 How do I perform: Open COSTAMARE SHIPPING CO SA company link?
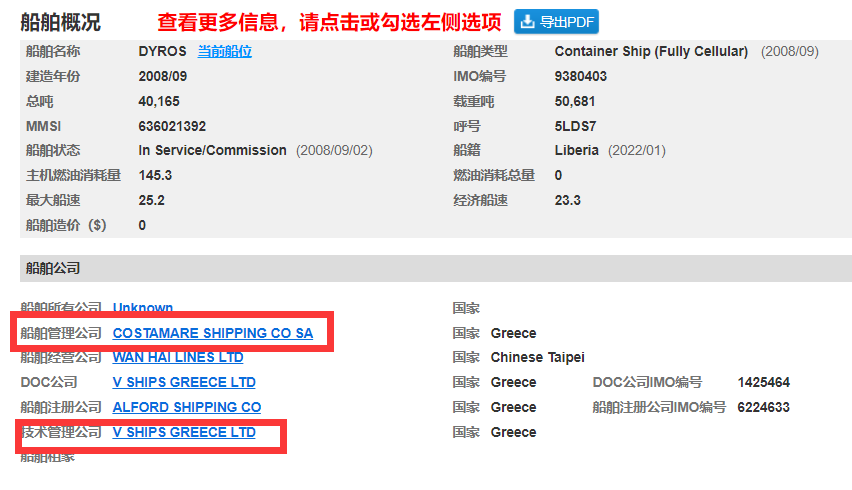coord(212,333)
